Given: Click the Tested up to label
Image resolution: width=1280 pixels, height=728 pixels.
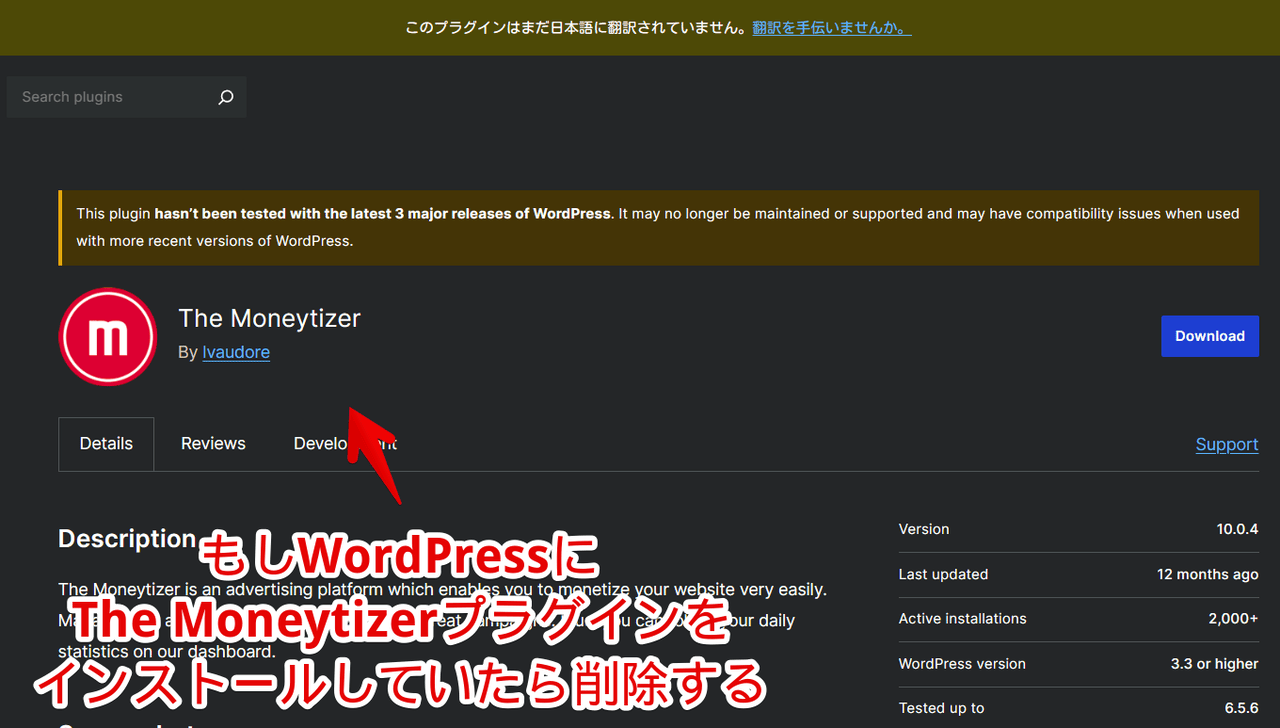Looking at the screenshot, I should click(941, 708).
